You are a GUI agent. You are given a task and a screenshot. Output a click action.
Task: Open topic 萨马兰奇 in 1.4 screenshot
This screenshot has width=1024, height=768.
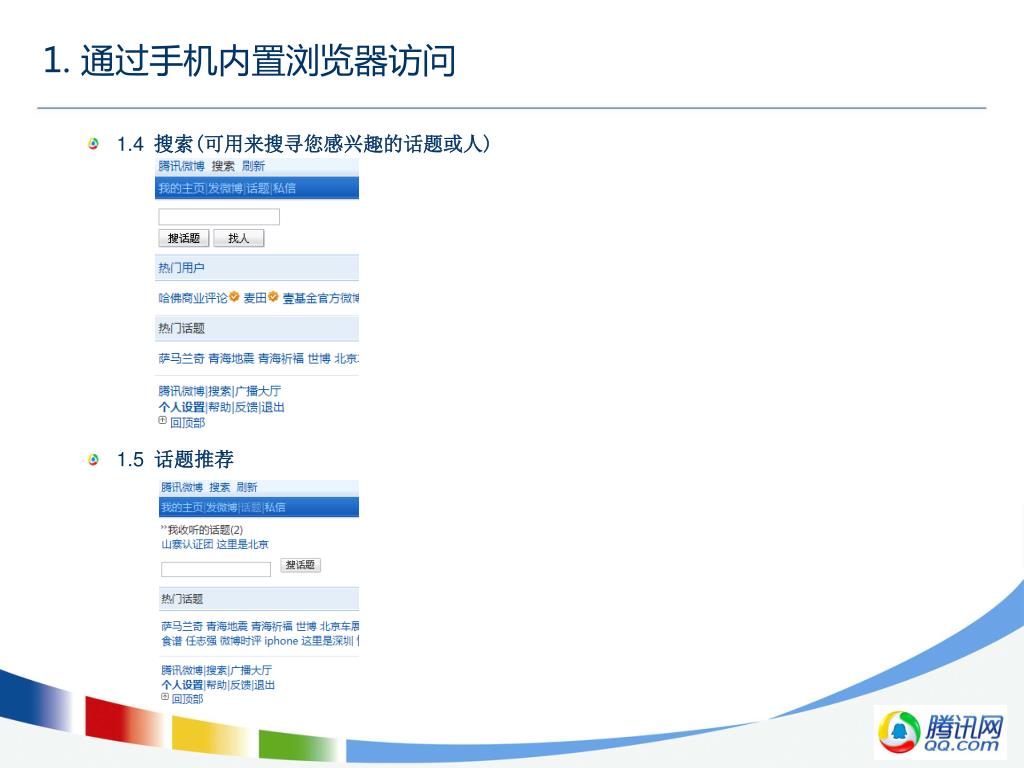tap(182, 359)
